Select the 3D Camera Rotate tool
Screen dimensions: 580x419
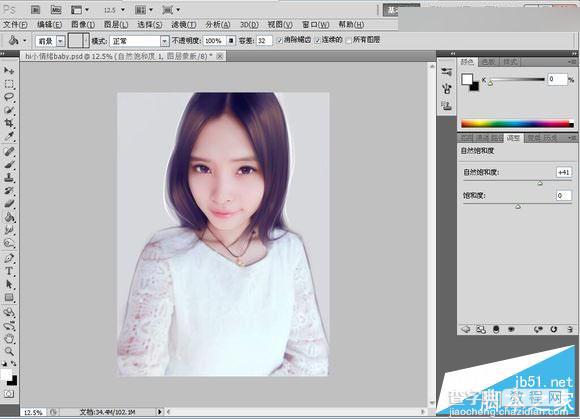[9, 326]
